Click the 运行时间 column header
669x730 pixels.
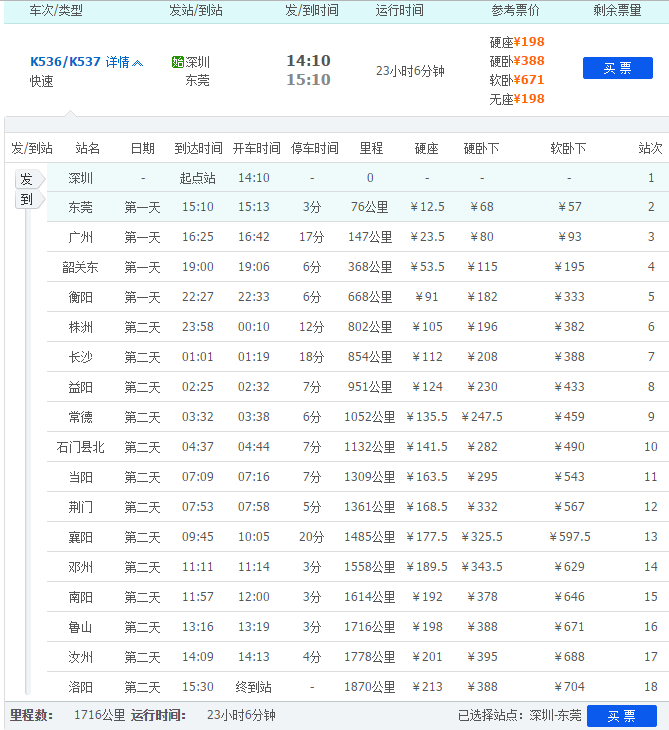(x=399, y=10)
